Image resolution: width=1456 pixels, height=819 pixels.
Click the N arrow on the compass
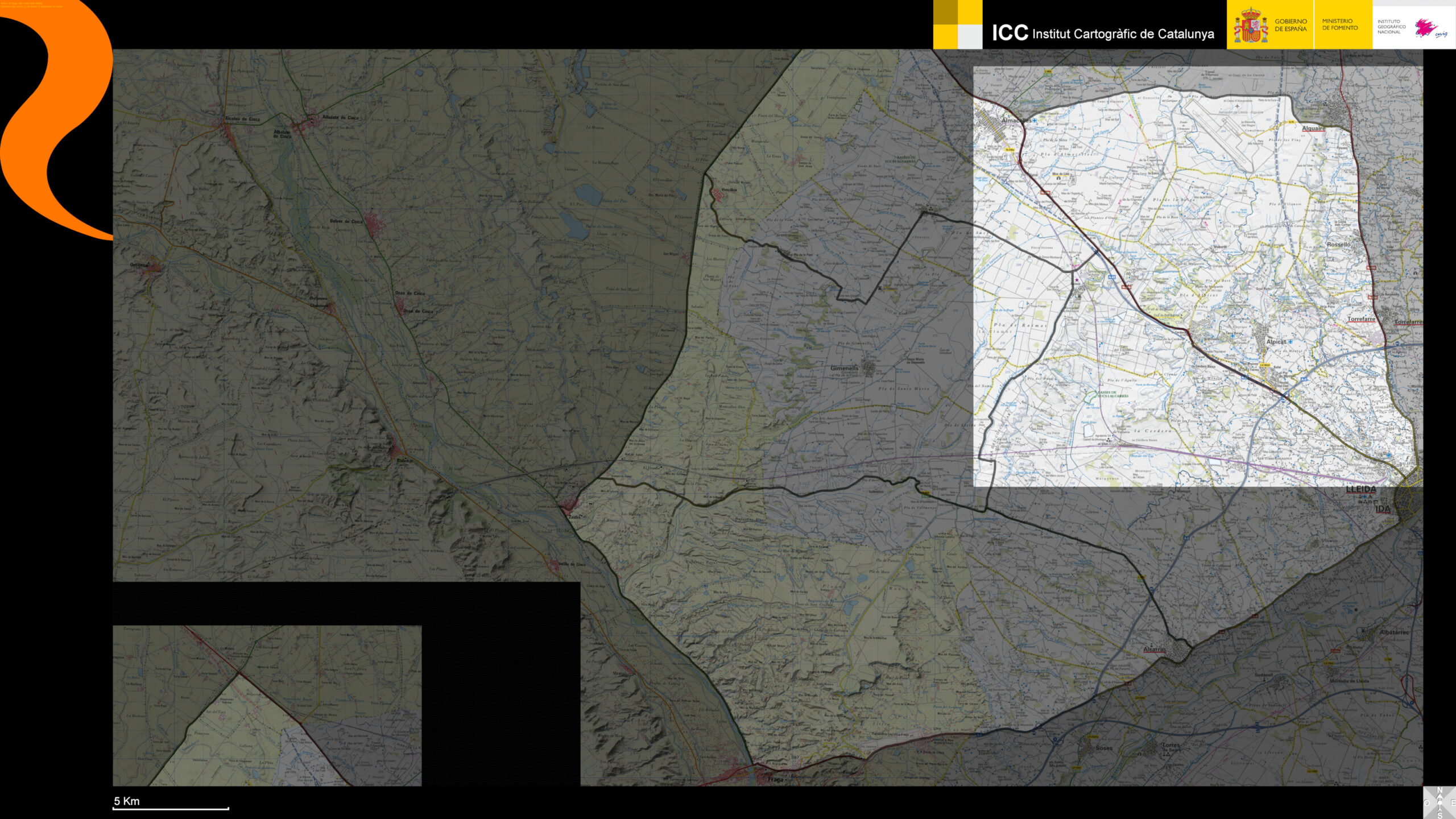click(1440, 791)
